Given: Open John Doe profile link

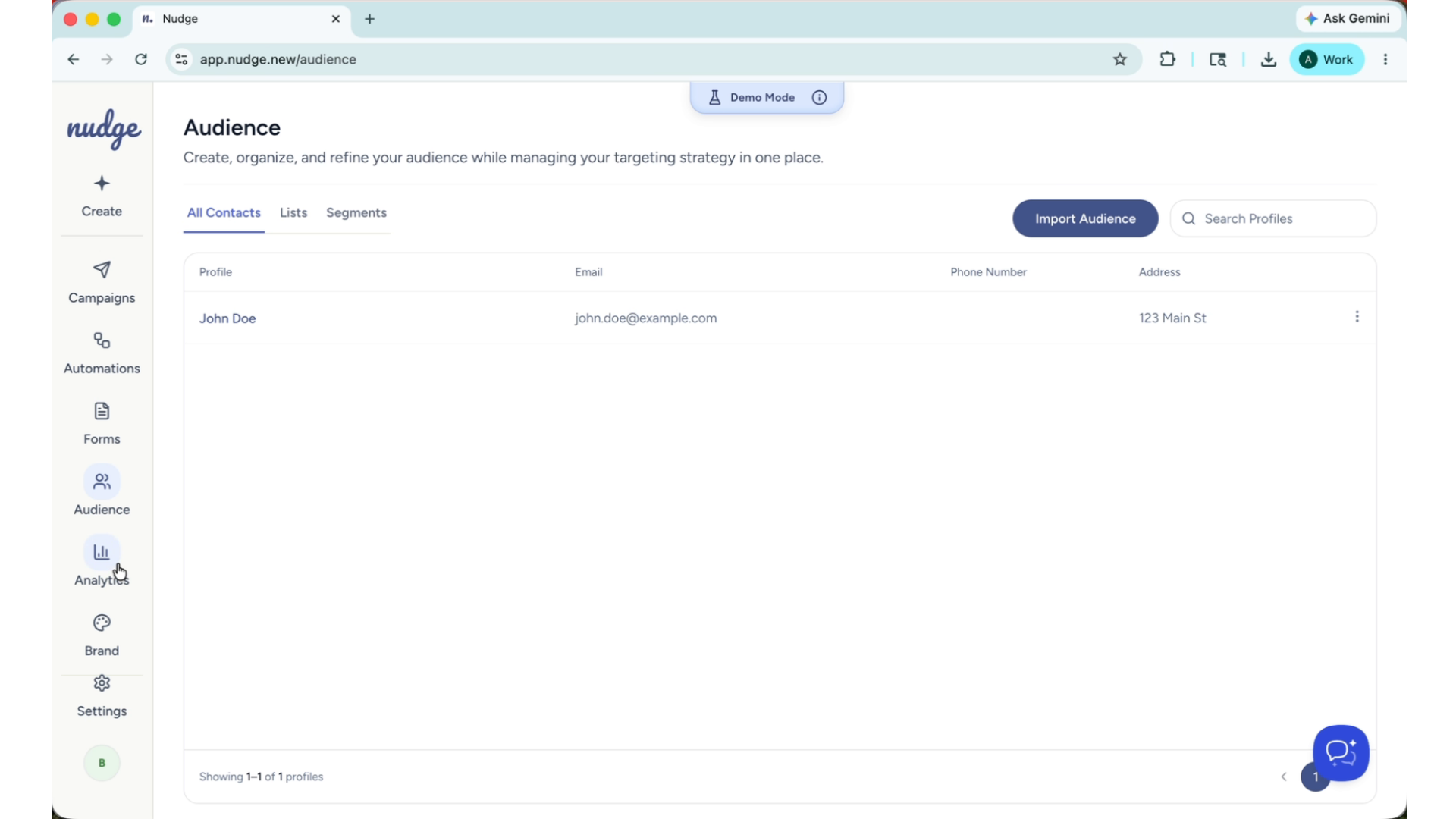Looking at the screenshot, I should tap(227, 318).
